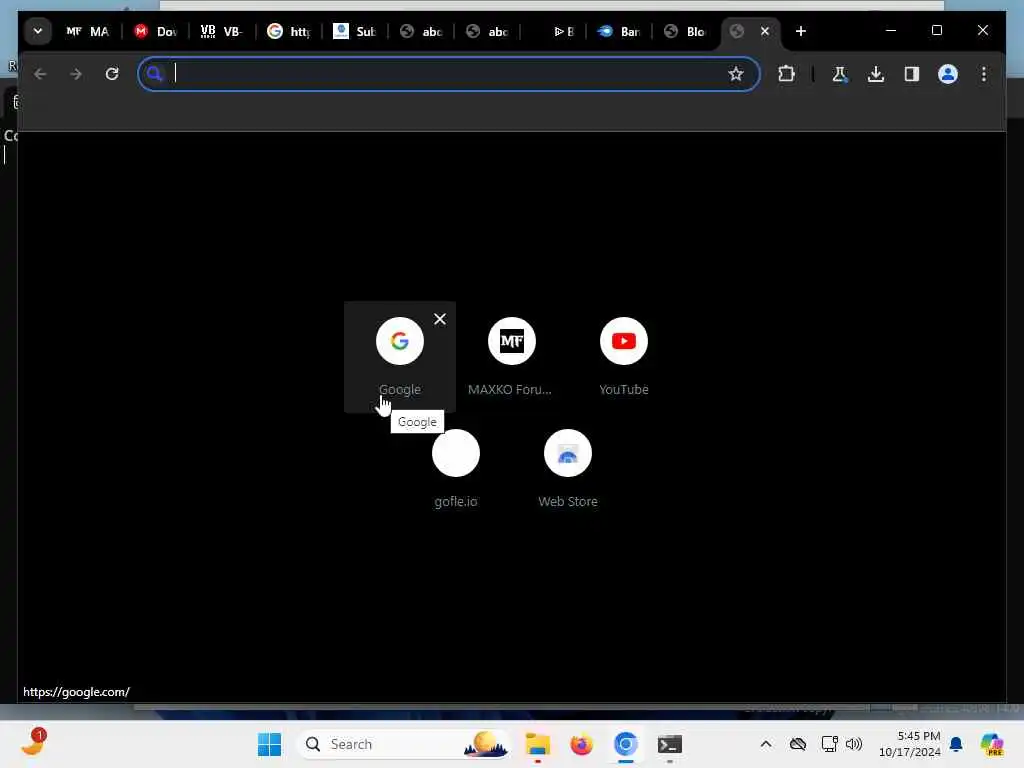The width and height of the screenshot is (1024, 768).
Task: Reload the current page
Action: click(x=112, y=74)
